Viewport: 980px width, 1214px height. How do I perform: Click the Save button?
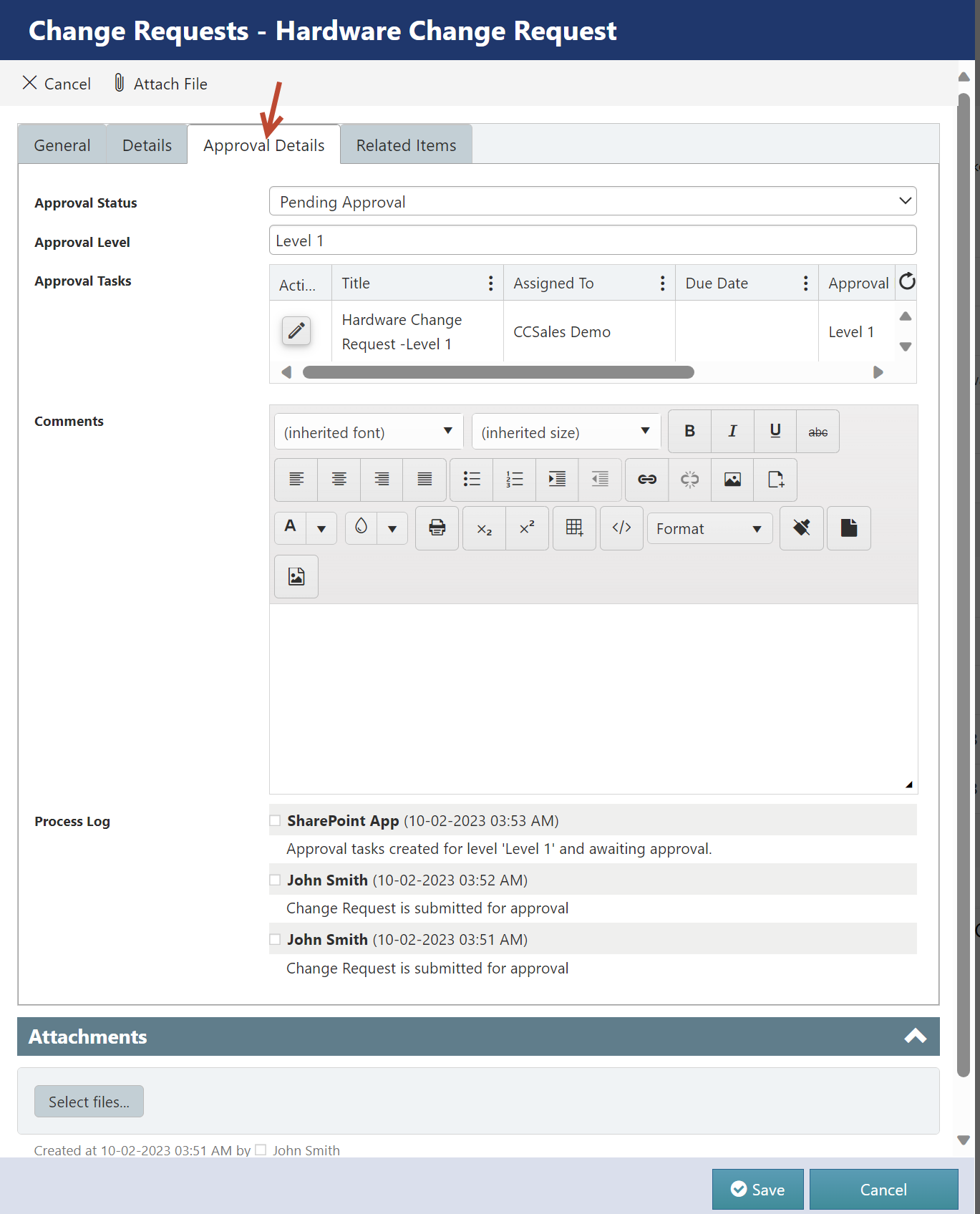757,1189
